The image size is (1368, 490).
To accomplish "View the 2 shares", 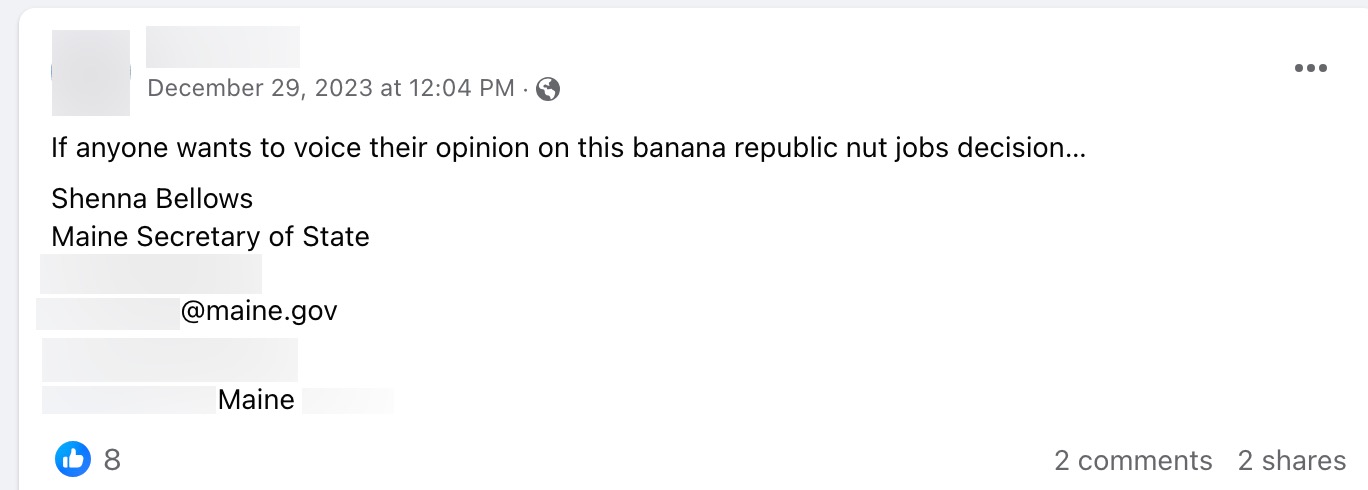I will 1292,460.
